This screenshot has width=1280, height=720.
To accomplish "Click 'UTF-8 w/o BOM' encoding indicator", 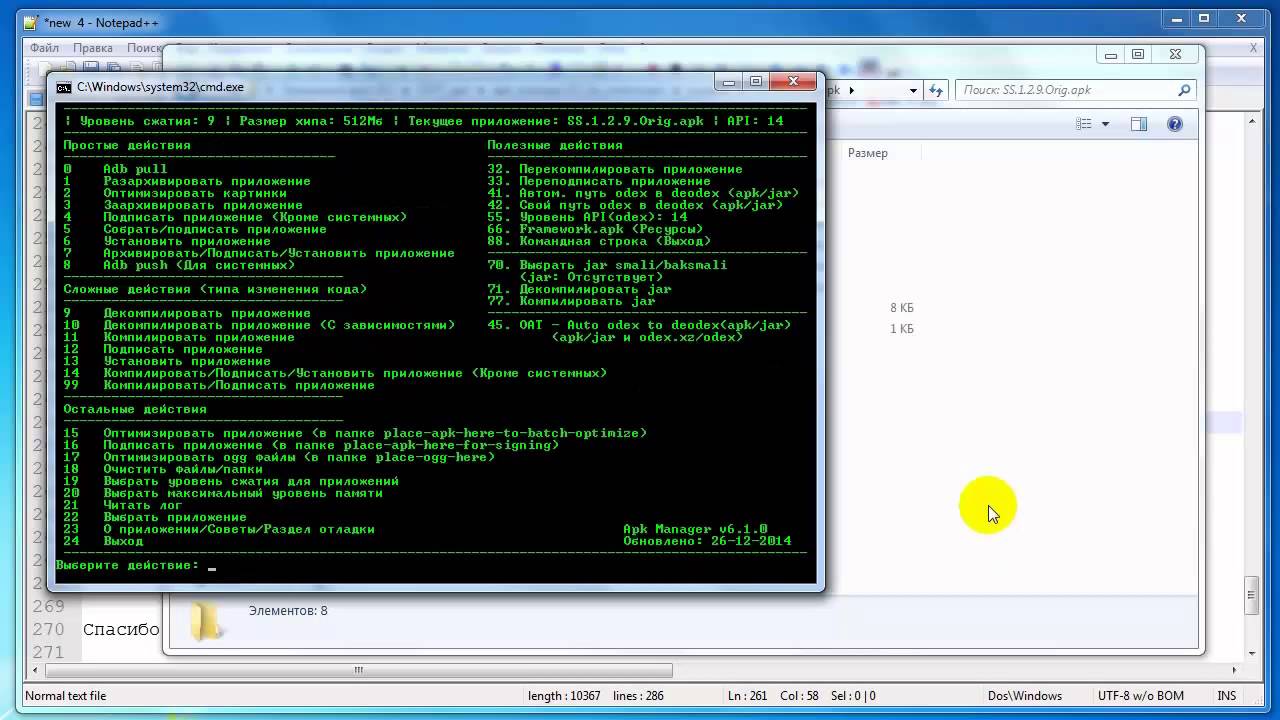I will 1140,696.
